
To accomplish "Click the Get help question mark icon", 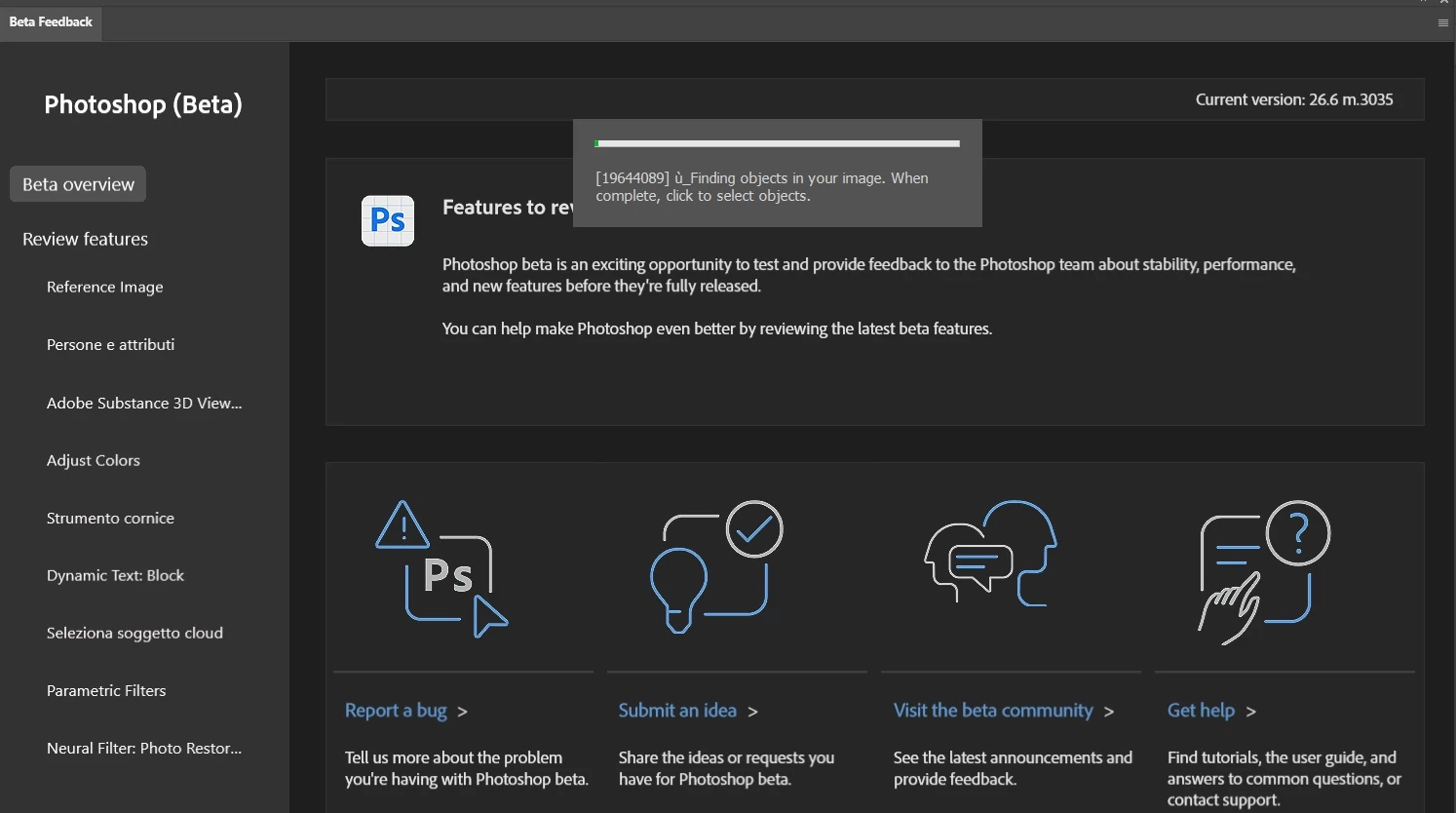I will pyautogui.click(x=1264, y=572).
